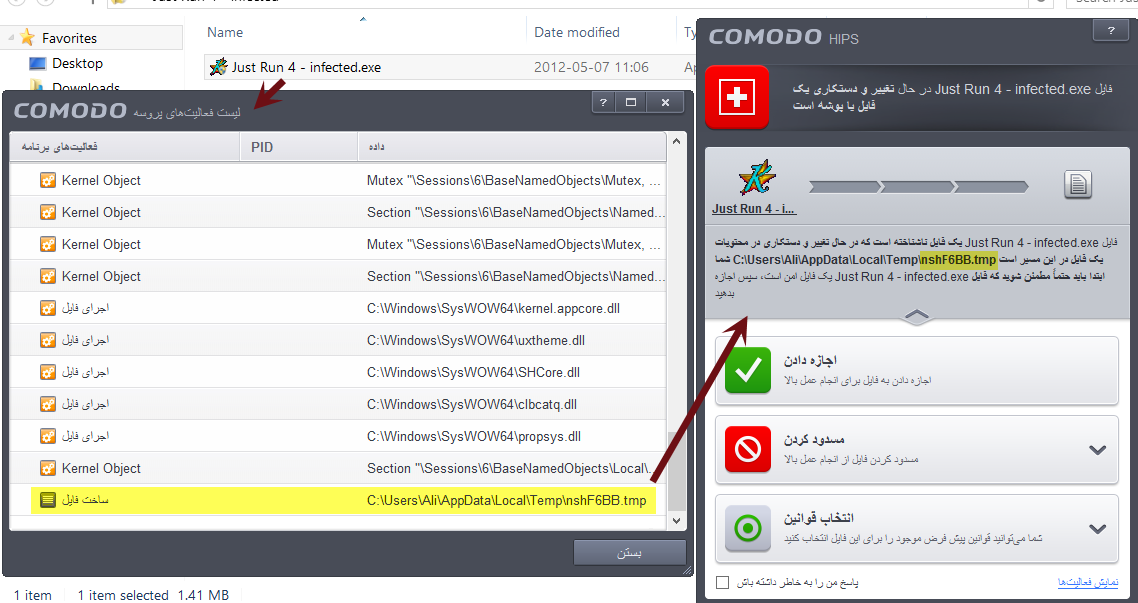Sort Explorer files by Name column
1138x603 pixels.
point(225,33)
